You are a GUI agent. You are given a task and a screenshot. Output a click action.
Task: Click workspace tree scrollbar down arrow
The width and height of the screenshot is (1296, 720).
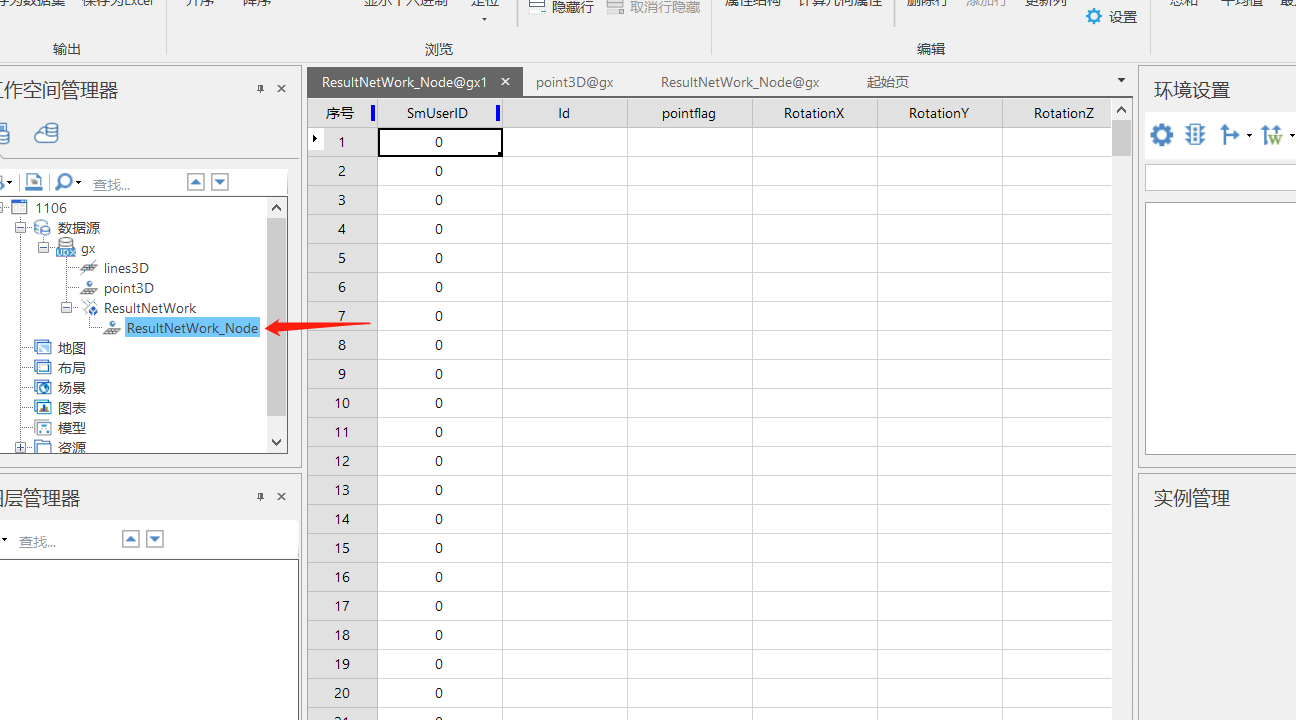[277, 442]
